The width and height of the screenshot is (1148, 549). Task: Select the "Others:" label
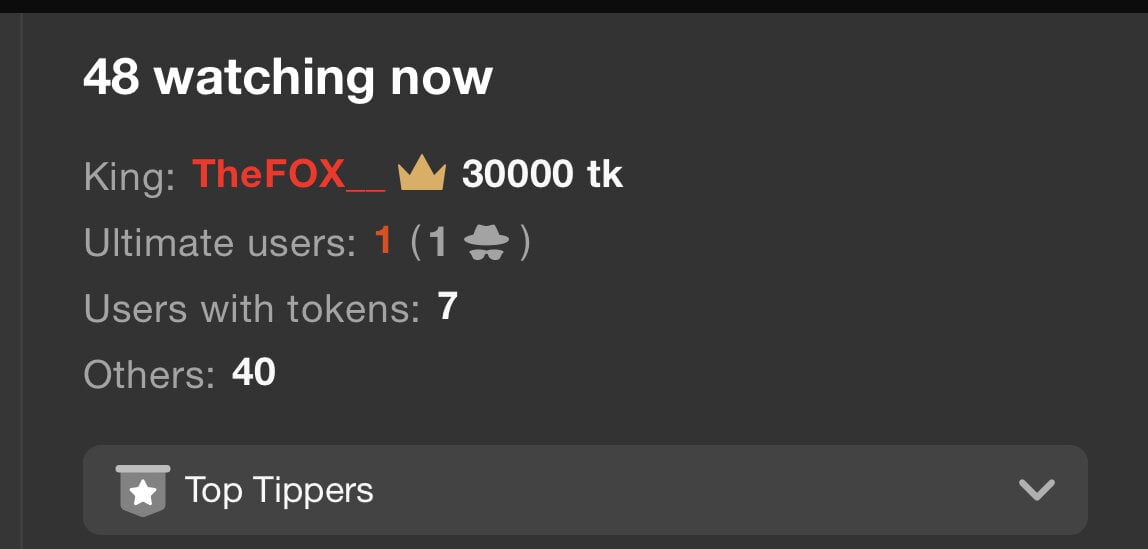pos(149,374)
